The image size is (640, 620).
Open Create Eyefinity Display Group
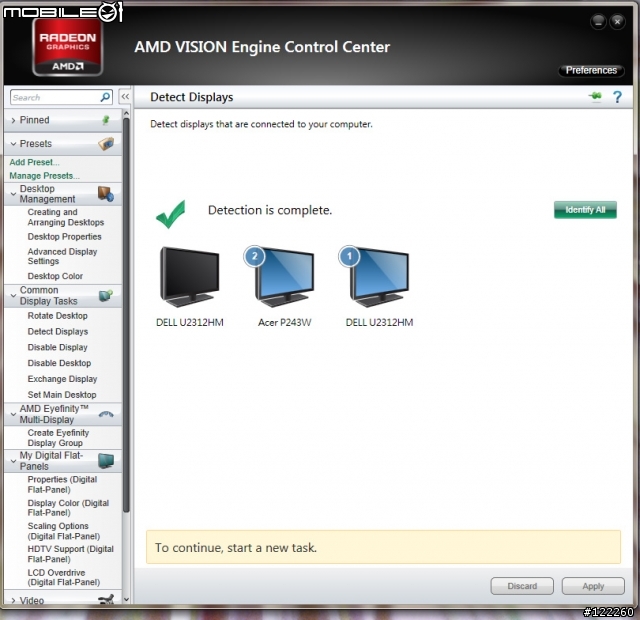coord(58,438)
